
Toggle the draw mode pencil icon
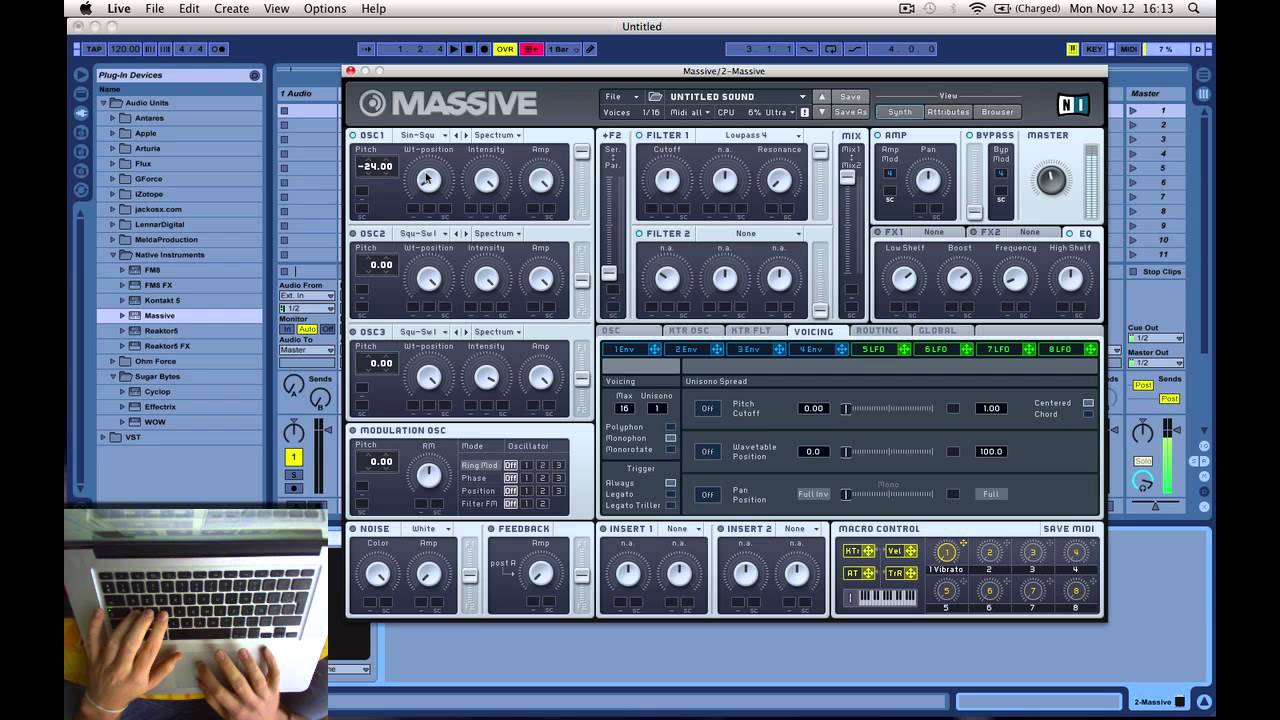pyautogui.click(x=590, y=49)
